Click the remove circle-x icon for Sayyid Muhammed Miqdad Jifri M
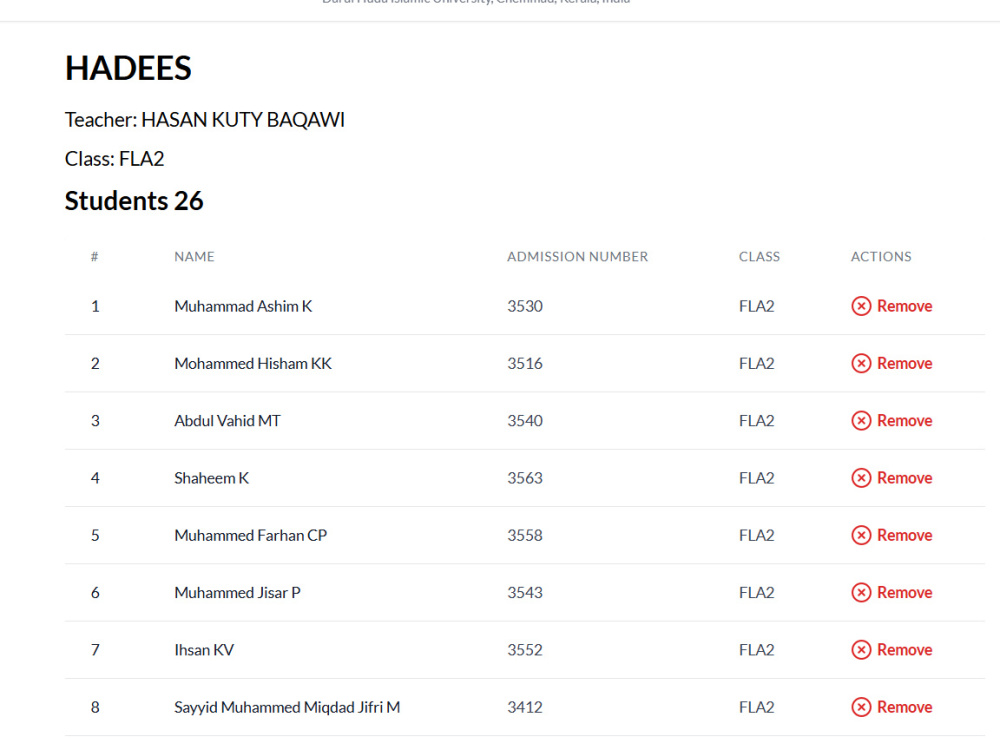 pyautogui.click(x=861, y=707)
